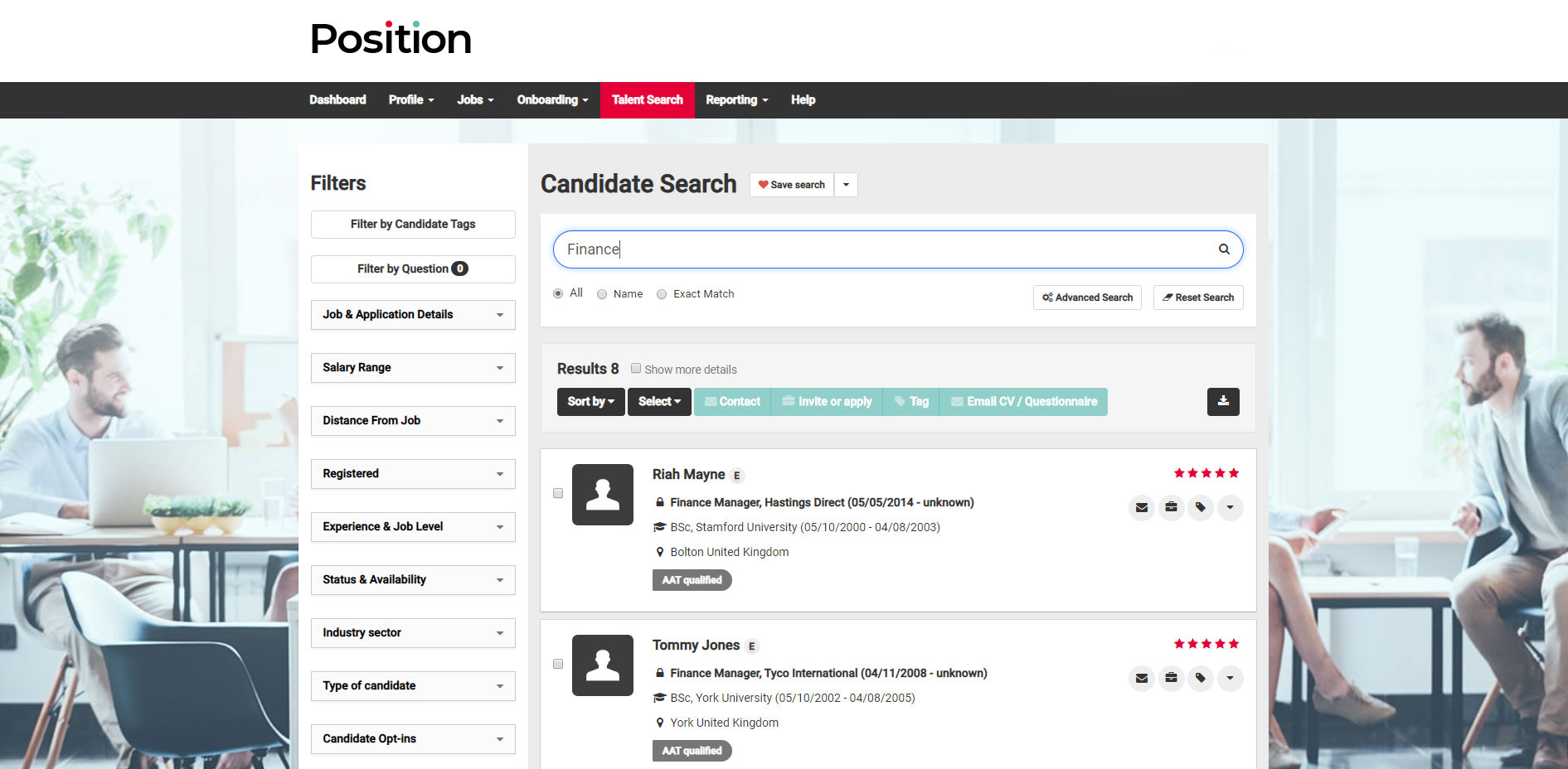The width and height of the screenshot is (1568, 769).
Task: Expand the Industry sector filter
Action: [413, 633]
